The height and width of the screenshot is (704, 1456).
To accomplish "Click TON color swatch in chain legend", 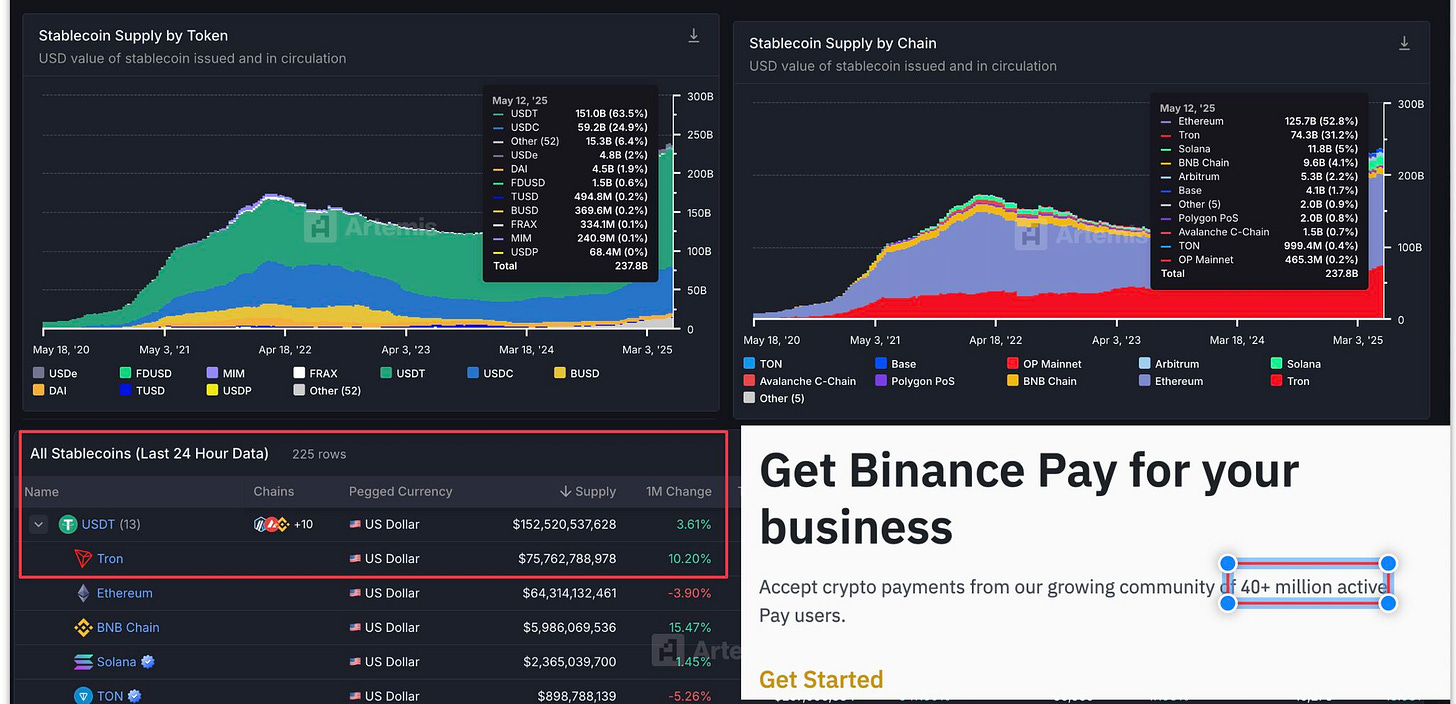I will pos(749,364).
